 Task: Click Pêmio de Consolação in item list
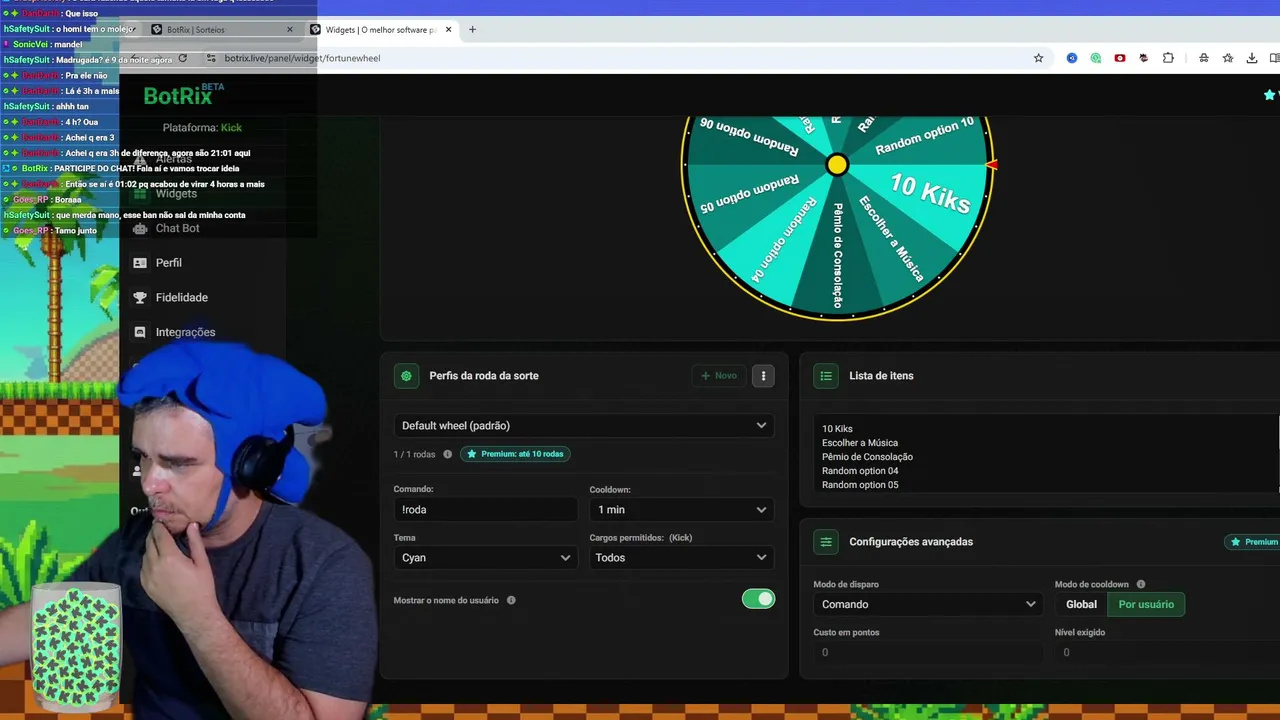[x=867, y=457]
